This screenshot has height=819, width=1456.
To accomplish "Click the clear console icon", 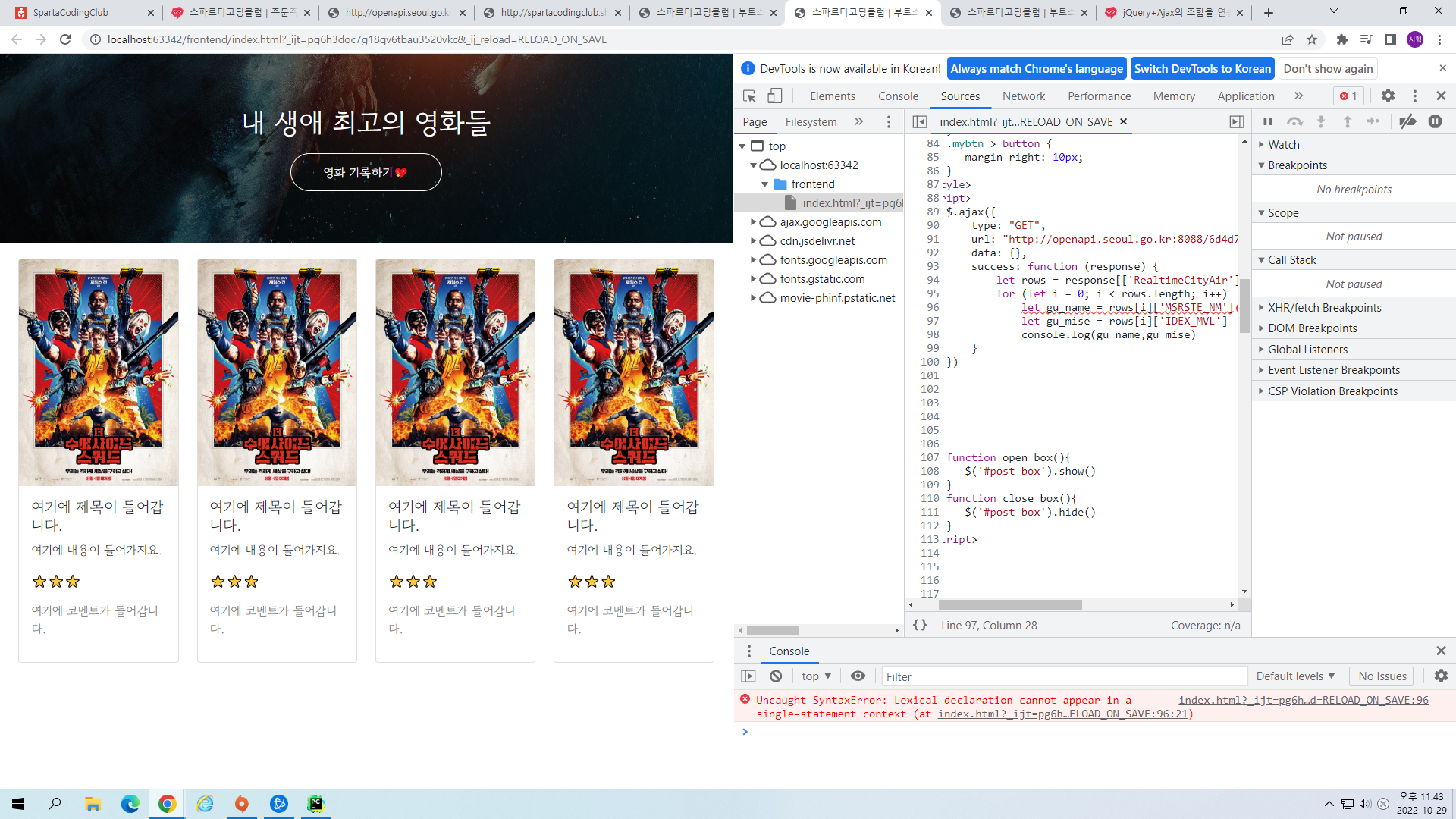I will point(775,676).
